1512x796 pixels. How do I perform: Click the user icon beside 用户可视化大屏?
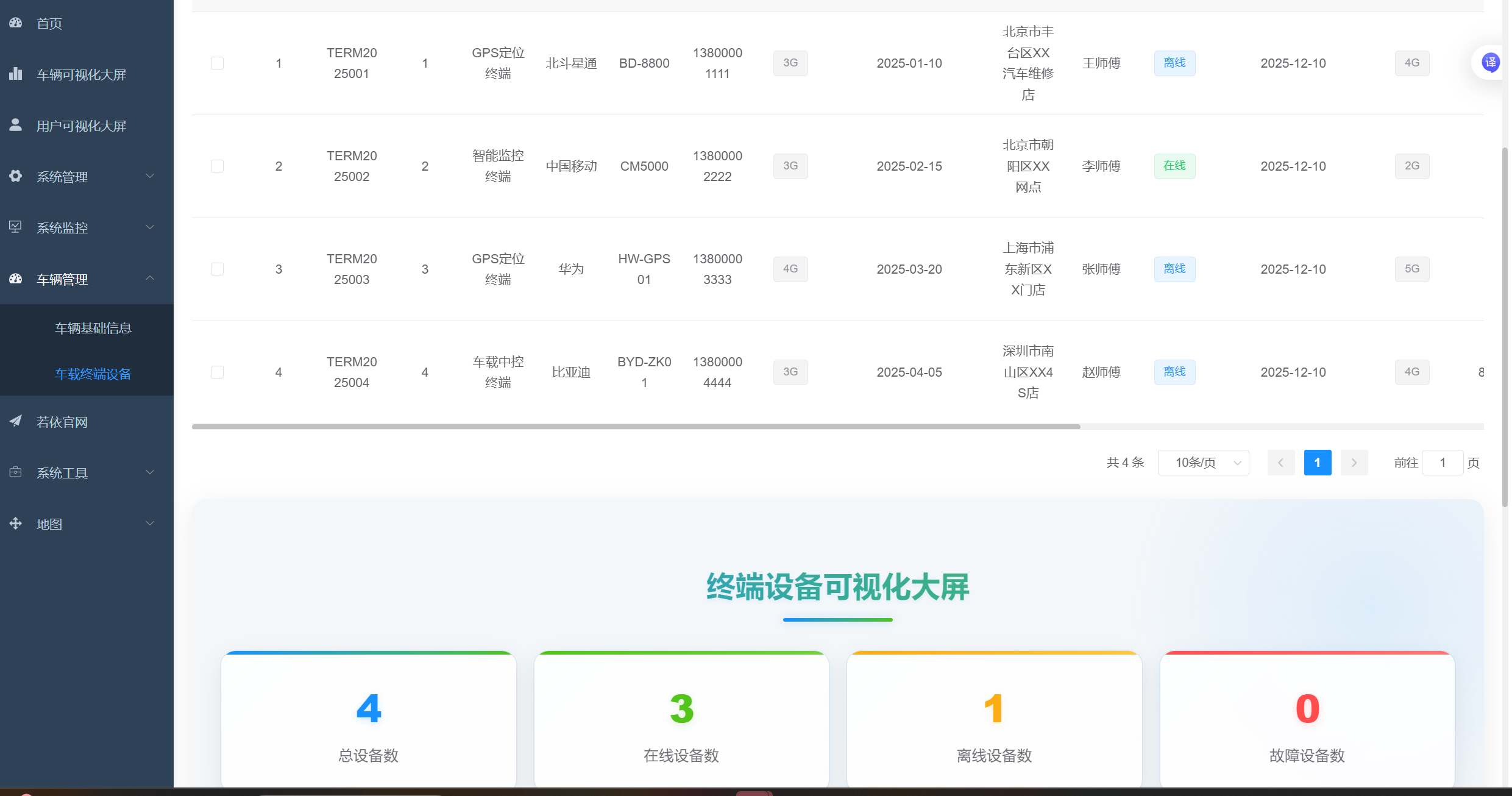pyautogui.click(x=16, y=125)
